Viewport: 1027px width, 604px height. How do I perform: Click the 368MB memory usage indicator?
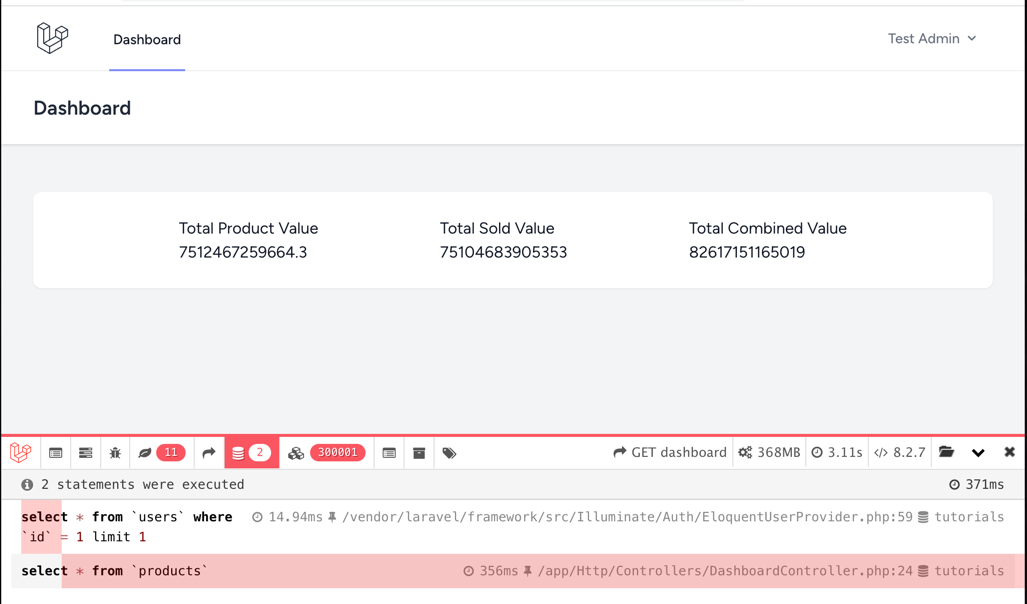tap(769, 453)
